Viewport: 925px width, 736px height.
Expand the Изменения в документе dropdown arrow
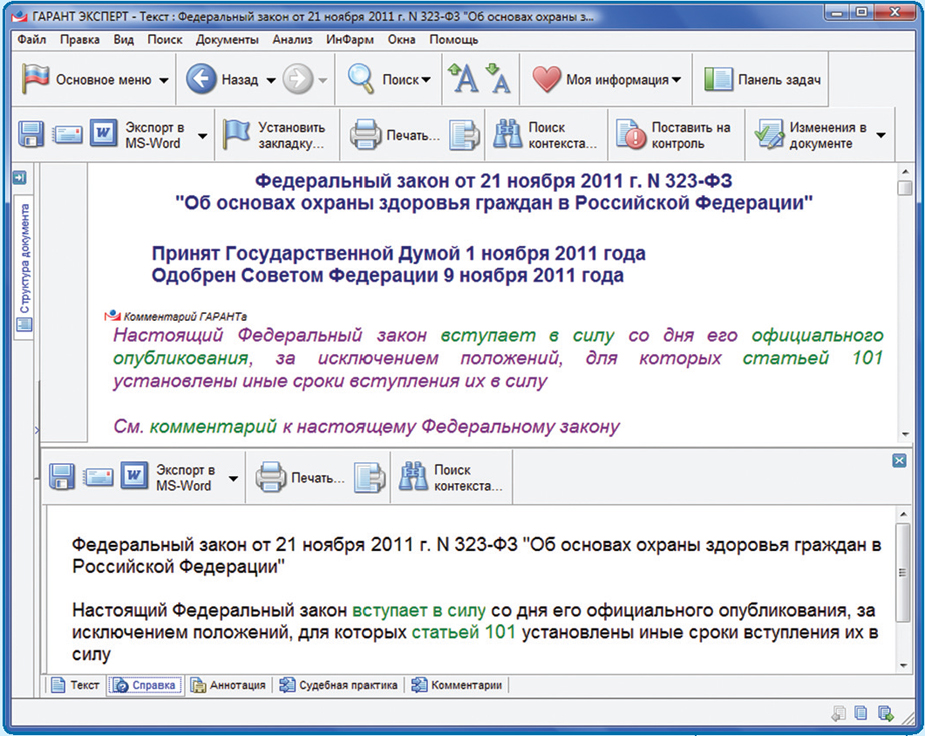pyautogui.click(x=881, y=135)
